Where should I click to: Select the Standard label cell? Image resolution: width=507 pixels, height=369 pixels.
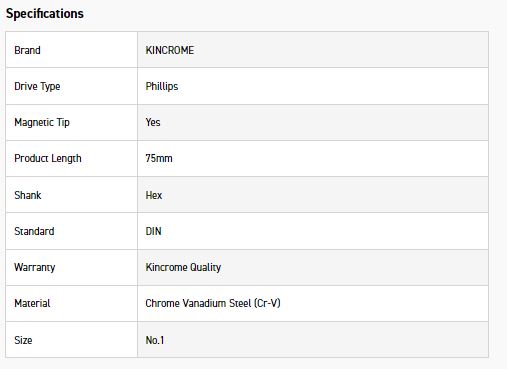71,231
